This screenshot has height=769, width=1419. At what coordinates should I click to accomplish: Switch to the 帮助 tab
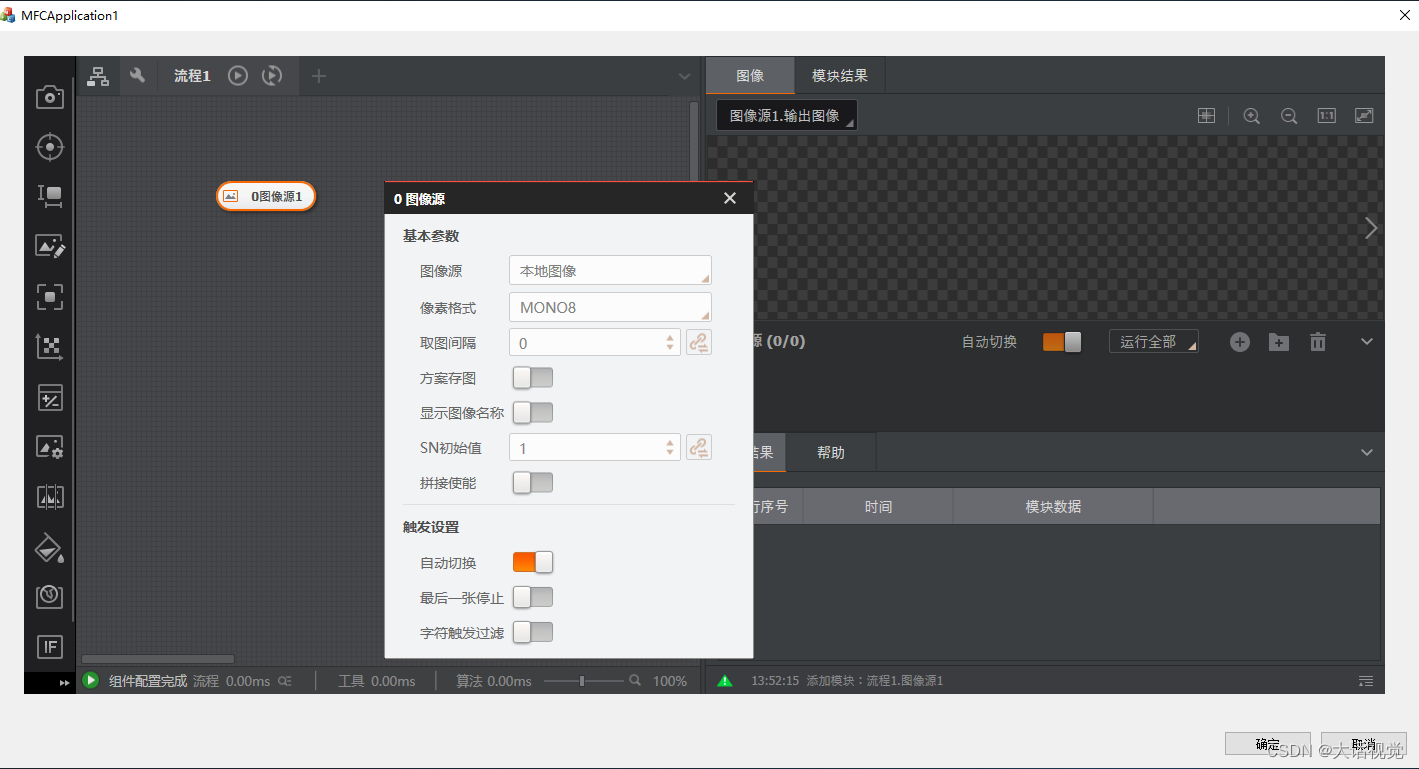(x=831, y=453)
